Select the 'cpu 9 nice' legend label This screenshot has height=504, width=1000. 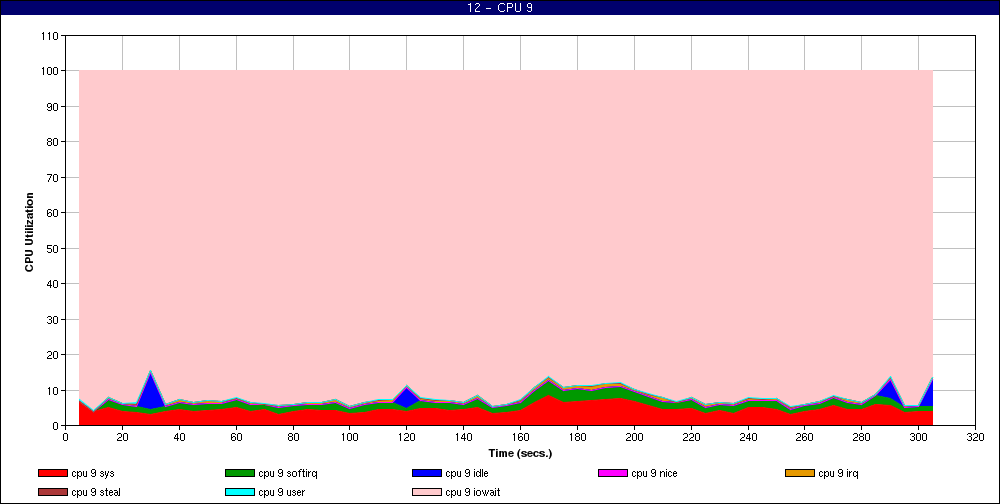pos(654,473)
